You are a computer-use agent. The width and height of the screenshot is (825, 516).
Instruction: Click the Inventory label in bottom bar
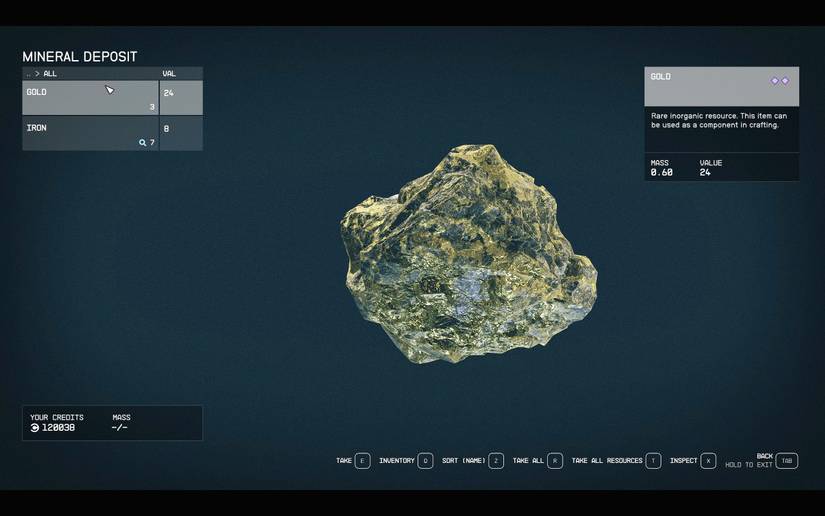397,461
